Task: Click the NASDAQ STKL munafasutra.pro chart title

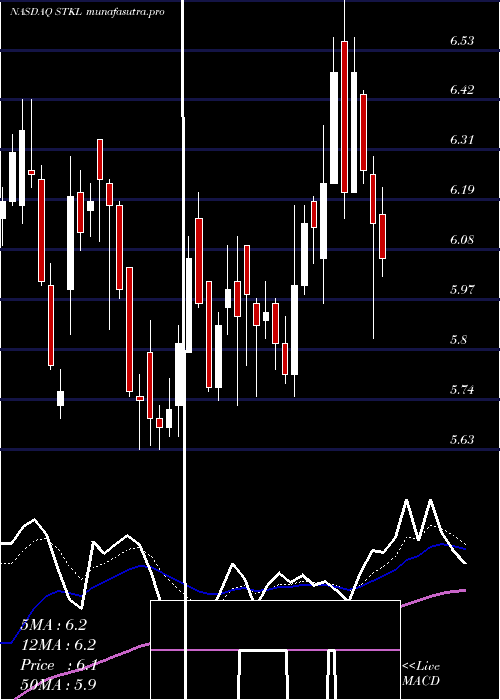Action: point(88,12)
